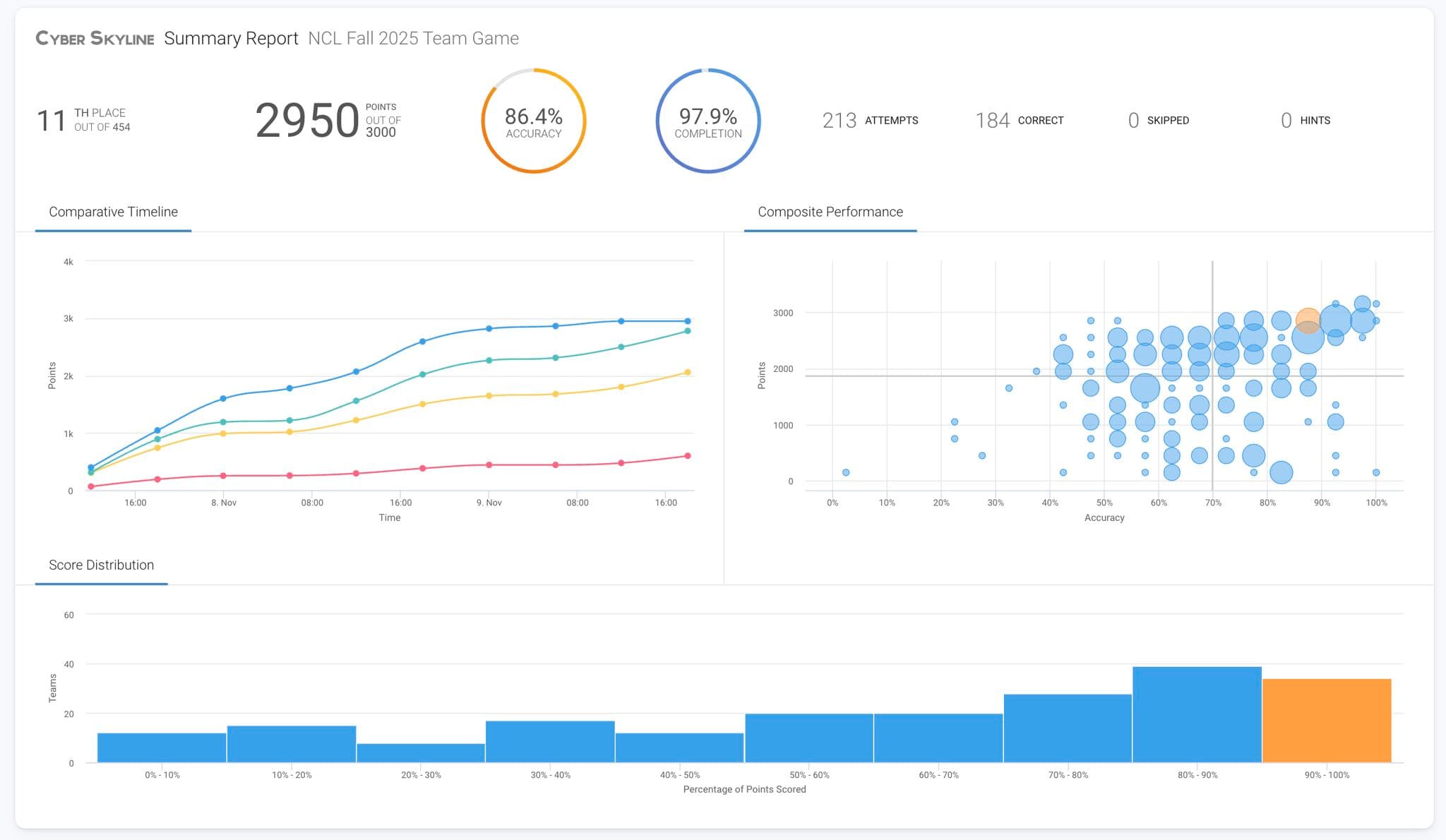This screenshot has width=1446, height=840.
Task: Click the 20%-30% histogram bar
Action: point(421,753)
